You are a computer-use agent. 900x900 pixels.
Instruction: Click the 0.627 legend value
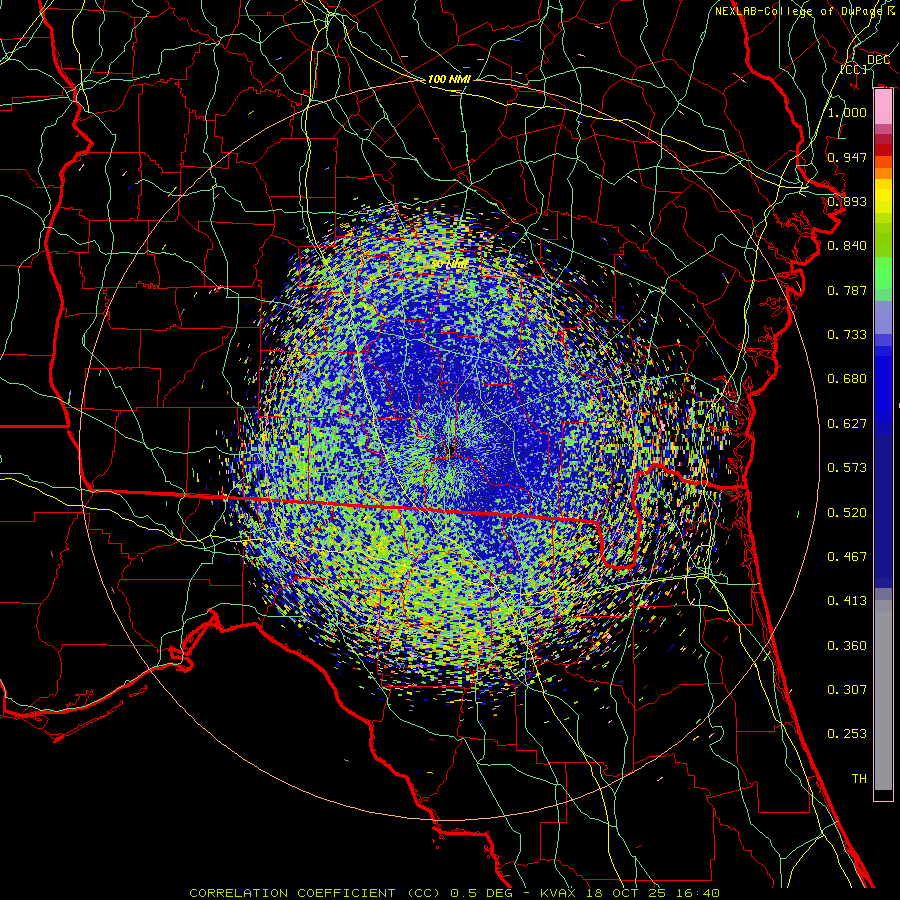point(847,424)
